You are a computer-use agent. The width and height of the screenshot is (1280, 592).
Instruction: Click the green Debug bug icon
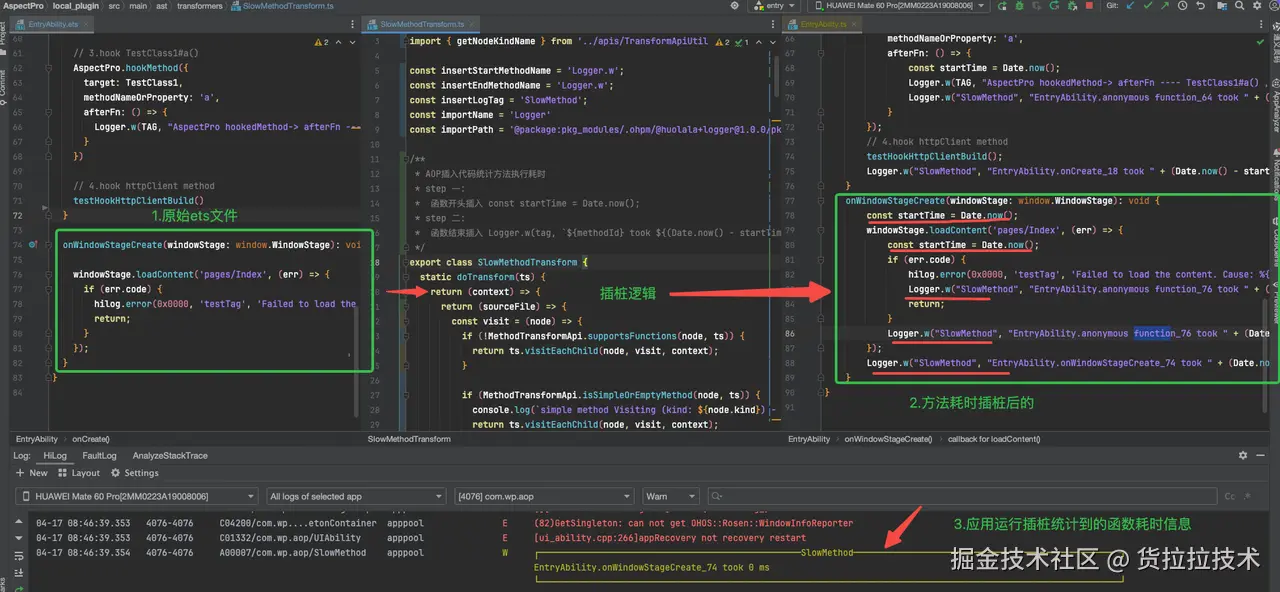[1019, 6]
